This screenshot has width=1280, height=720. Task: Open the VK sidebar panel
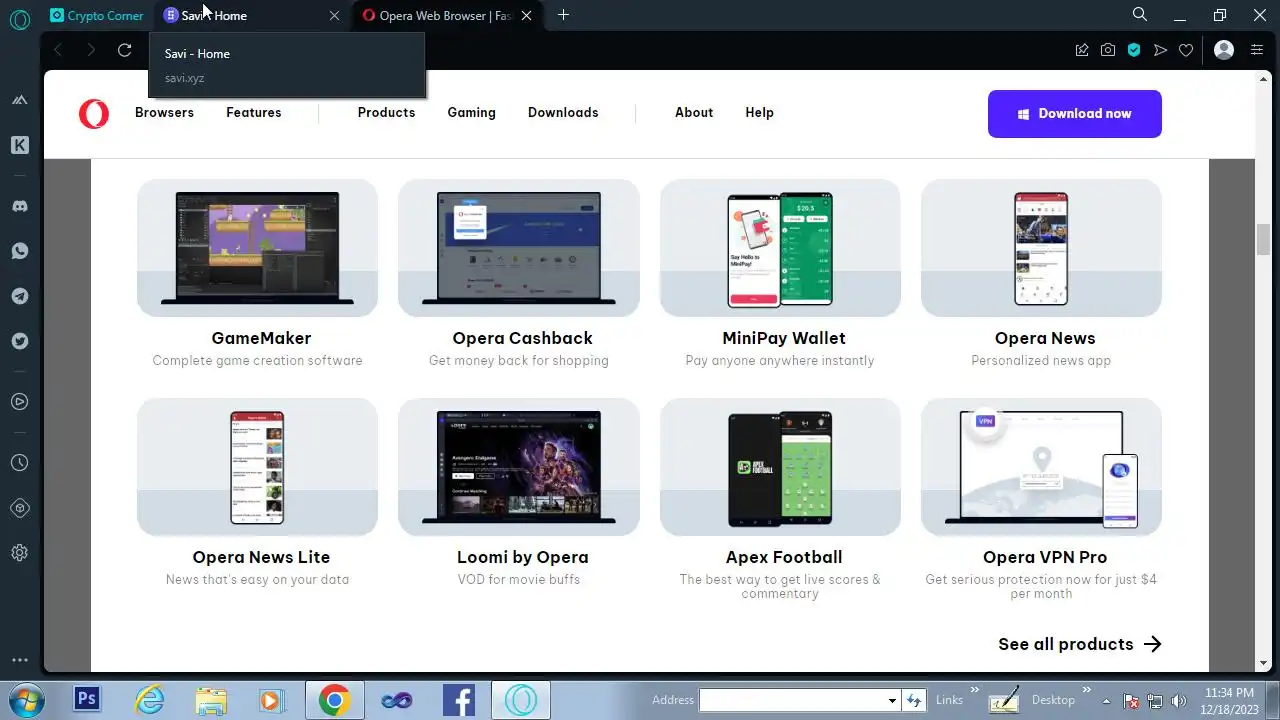(20, 145)
